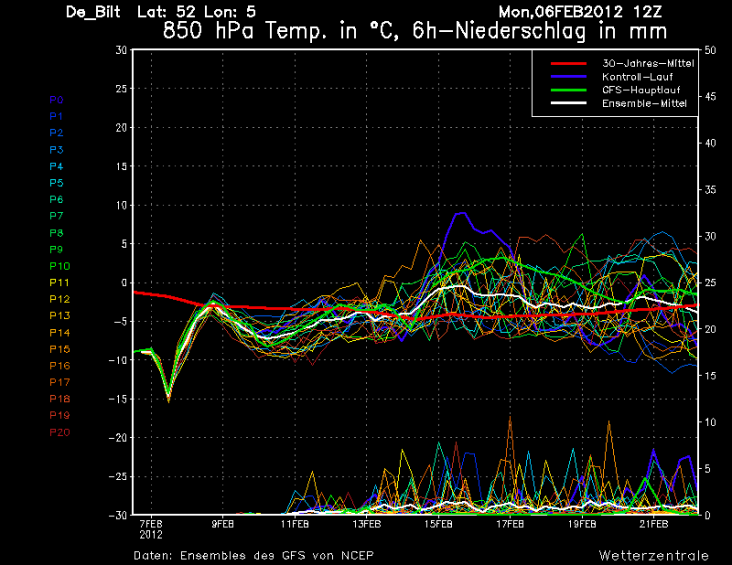732x565 pixels.
Task: Click the 30 value on temperature axis
Action: pos(121,50)
